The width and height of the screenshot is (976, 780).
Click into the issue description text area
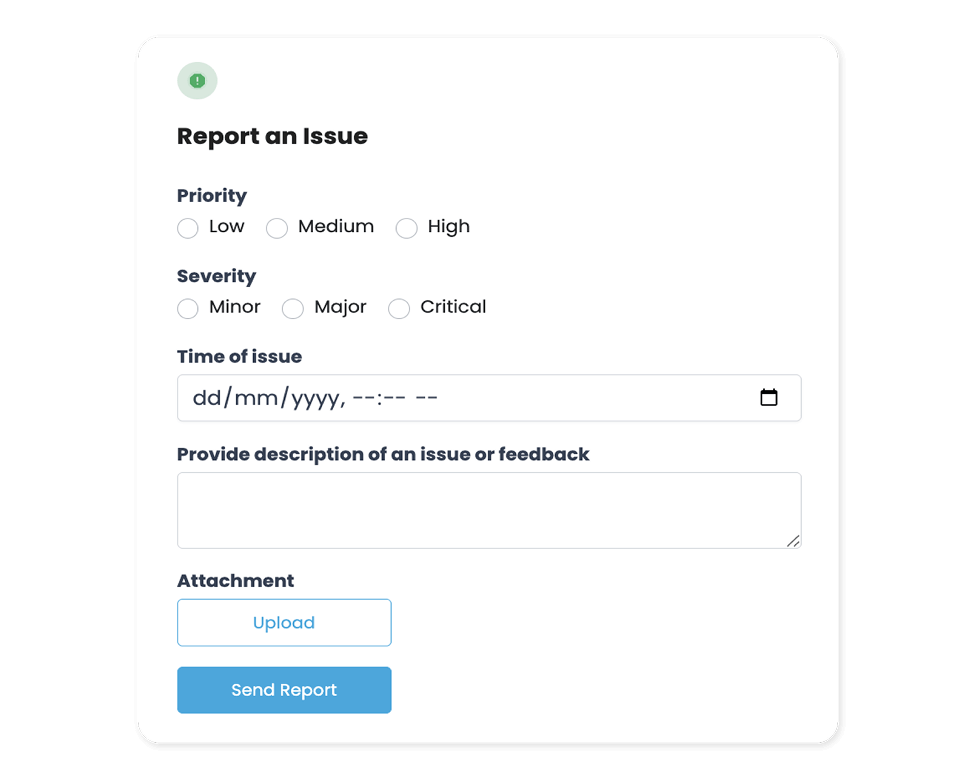click(x=488, y=510)
